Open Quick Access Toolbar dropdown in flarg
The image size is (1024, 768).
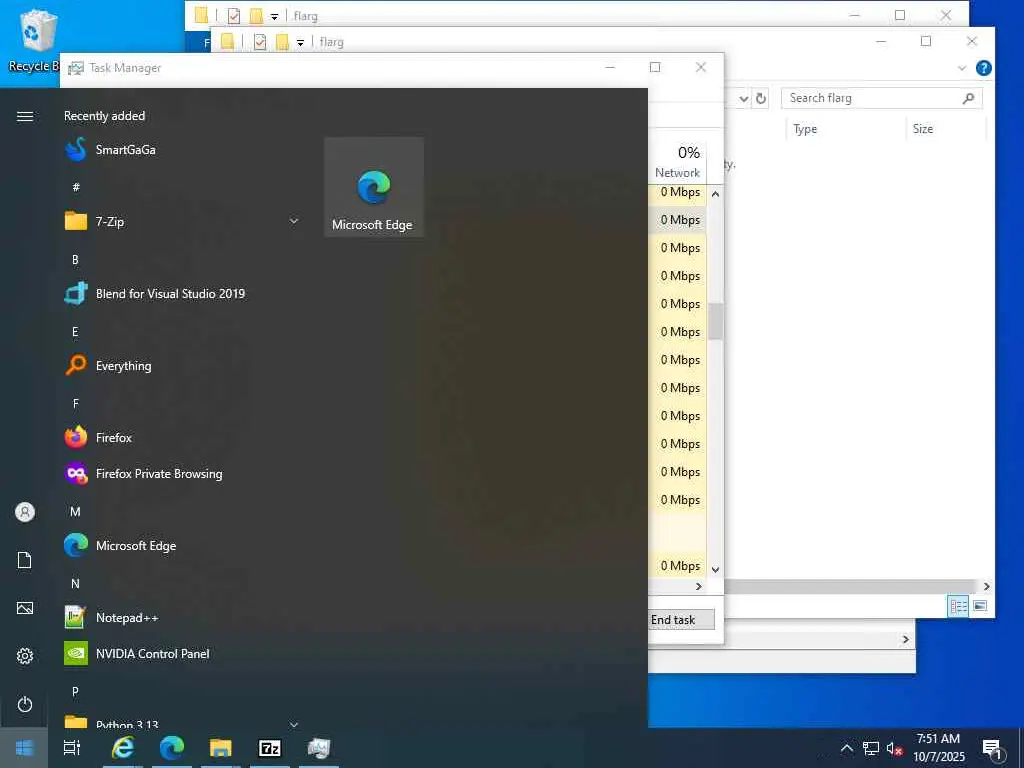click(x=300, y=42)
